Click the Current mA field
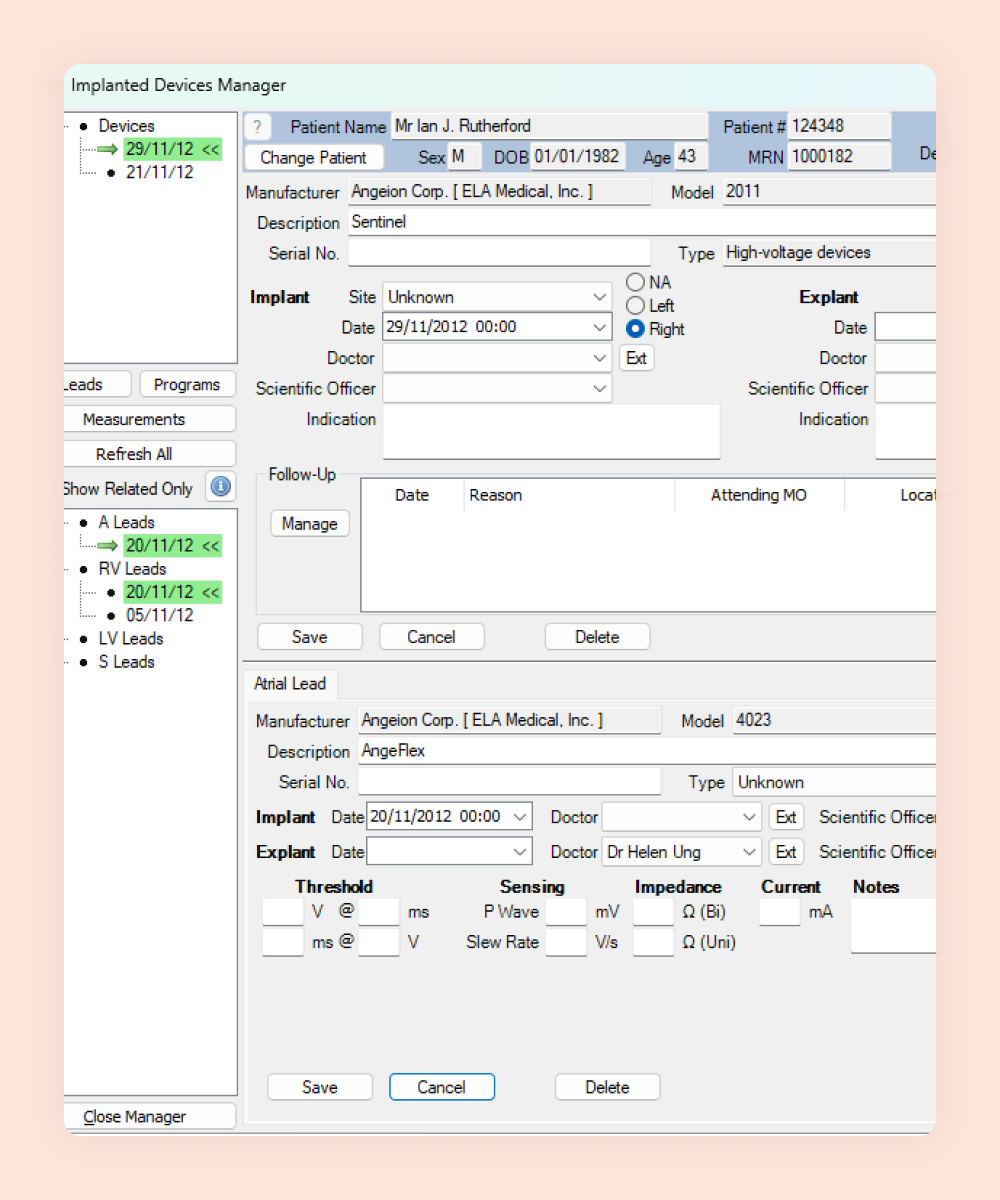 tap(780, 912)
